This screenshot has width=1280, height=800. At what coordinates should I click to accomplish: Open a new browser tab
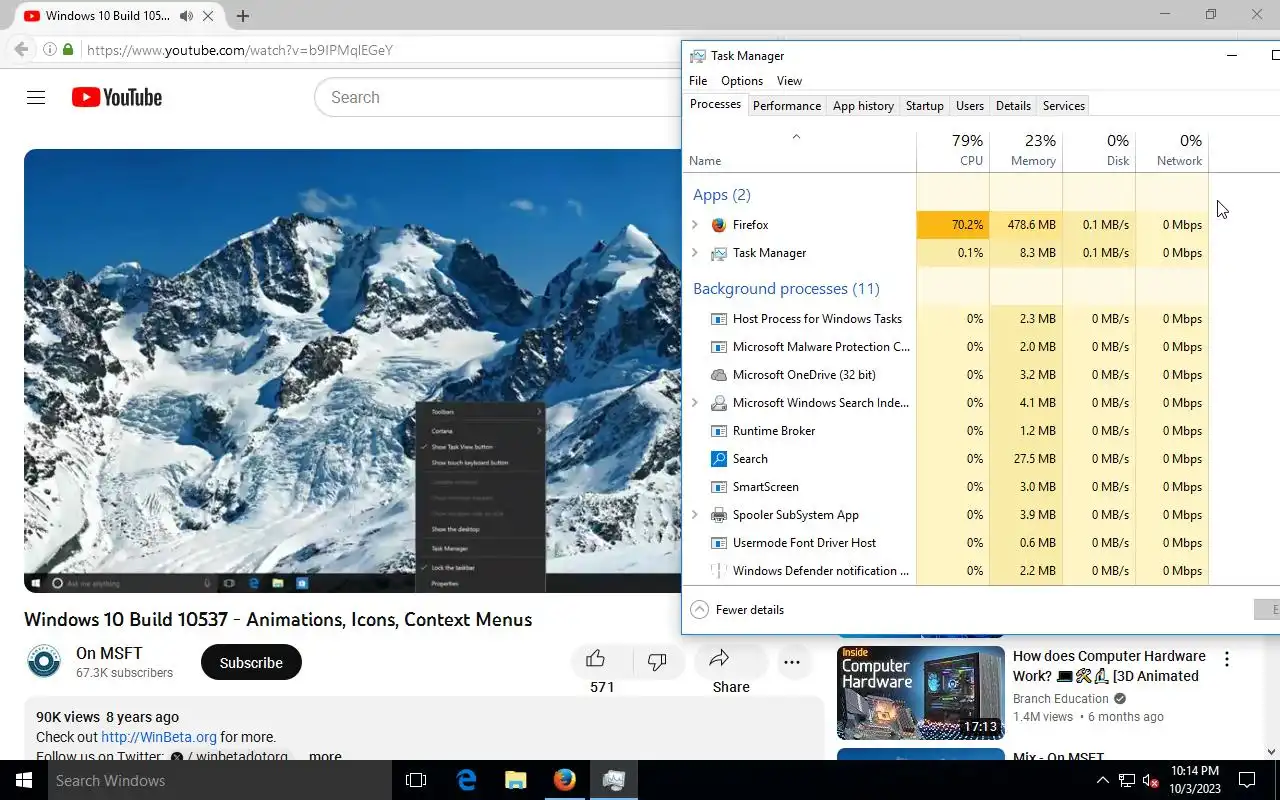[x=243, y=16]
